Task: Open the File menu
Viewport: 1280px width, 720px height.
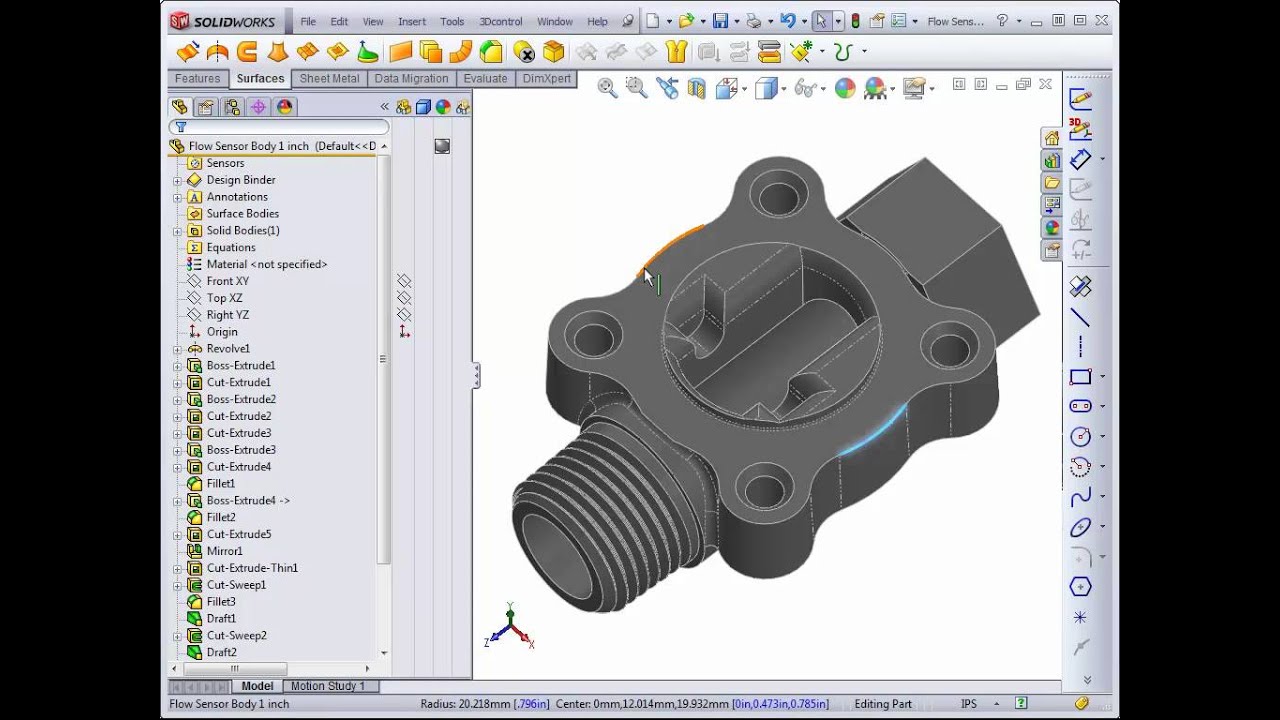Action: pyautogui.click(x=308, y=21)
